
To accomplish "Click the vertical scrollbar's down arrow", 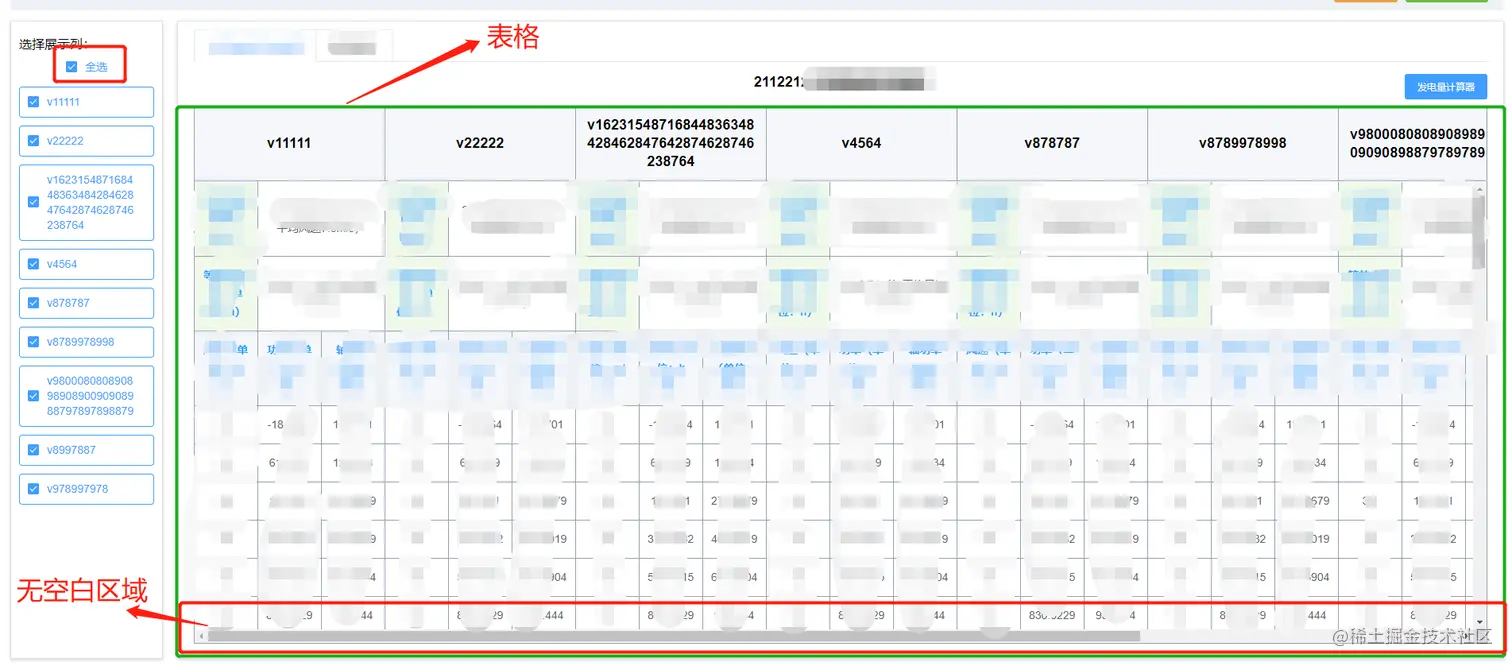I will (1479, 621).
